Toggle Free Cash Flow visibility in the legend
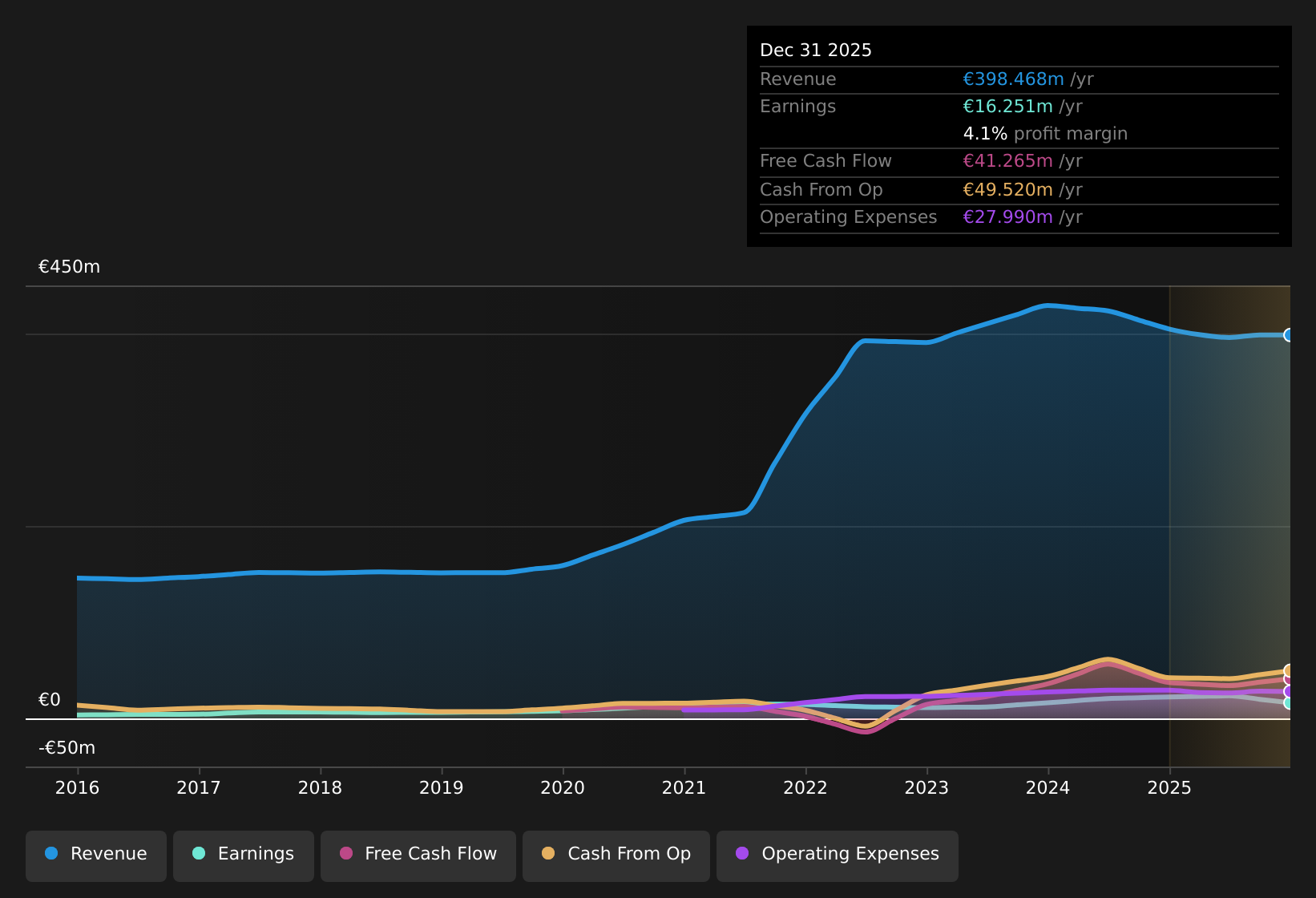This screenshot has width=1316, height=898. (418, 854)
